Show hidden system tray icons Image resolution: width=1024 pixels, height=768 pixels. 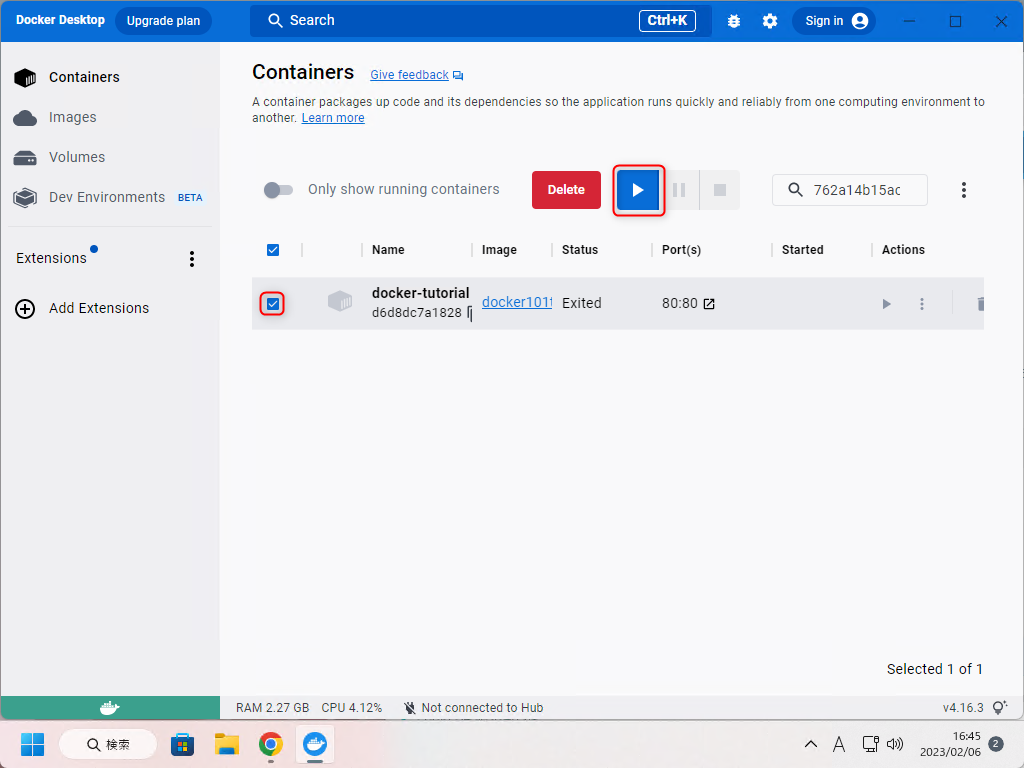pyautogui.click(x=810, y=744)
